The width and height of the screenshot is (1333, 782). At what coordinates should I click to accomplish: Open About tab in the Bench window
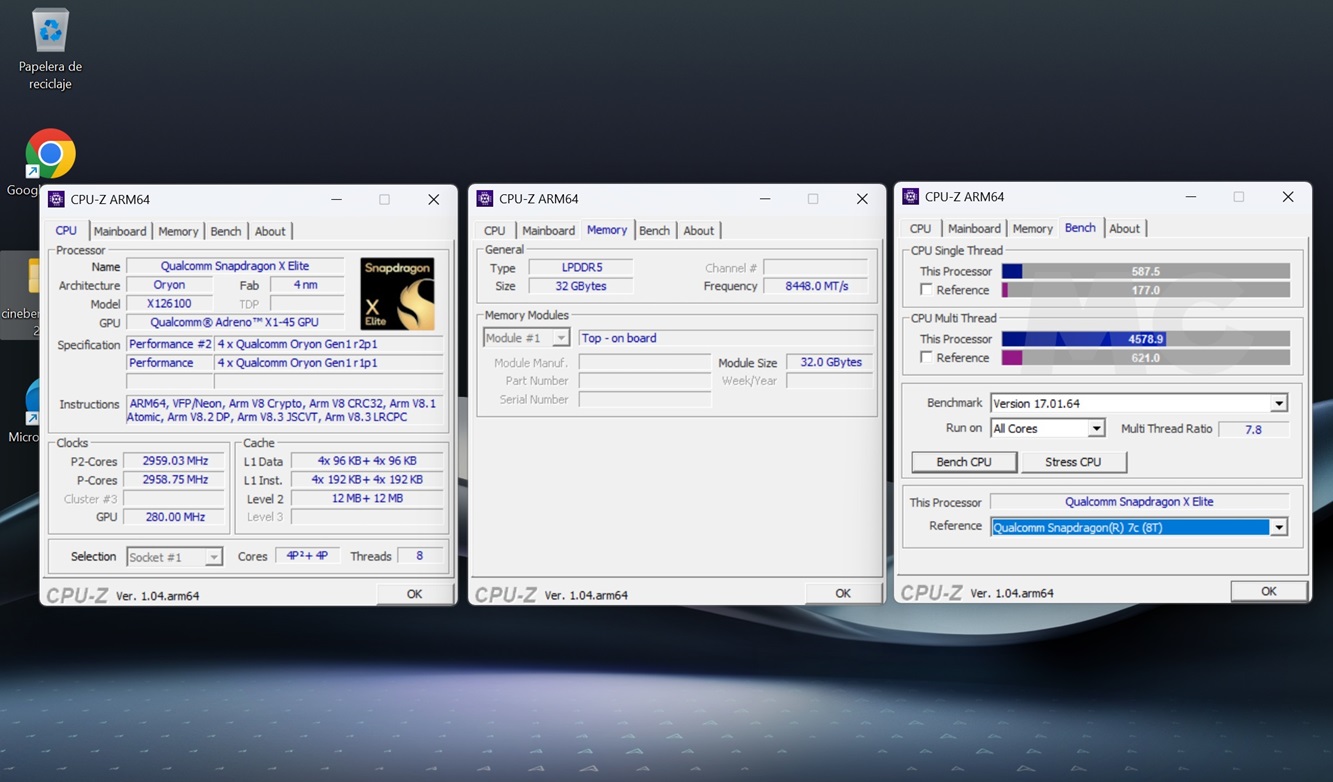pos(1124,229)
